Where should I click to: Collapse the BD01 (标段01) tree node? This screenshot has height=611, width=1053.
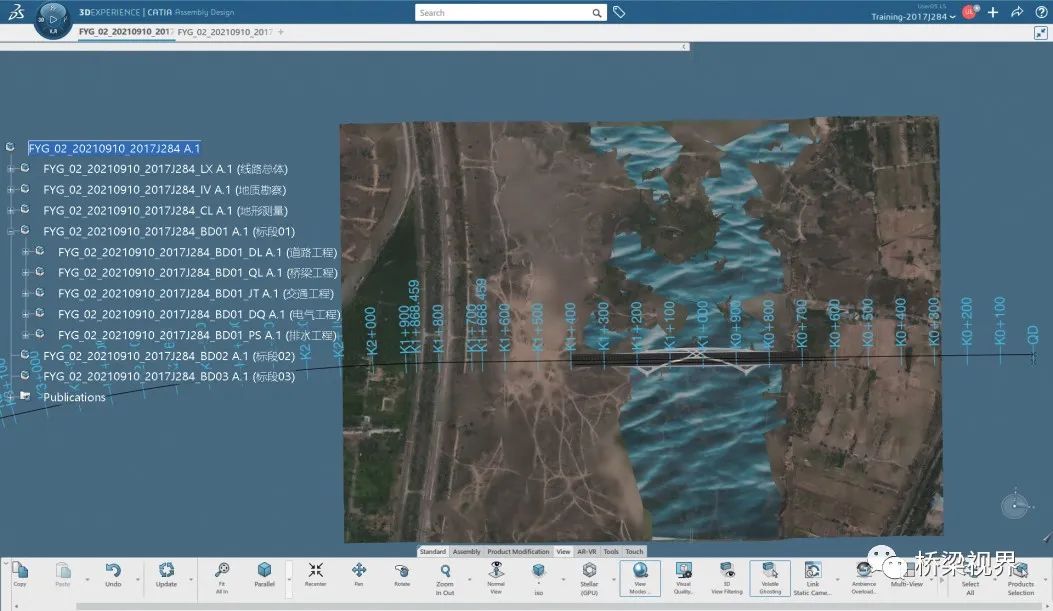coord(10,231)
